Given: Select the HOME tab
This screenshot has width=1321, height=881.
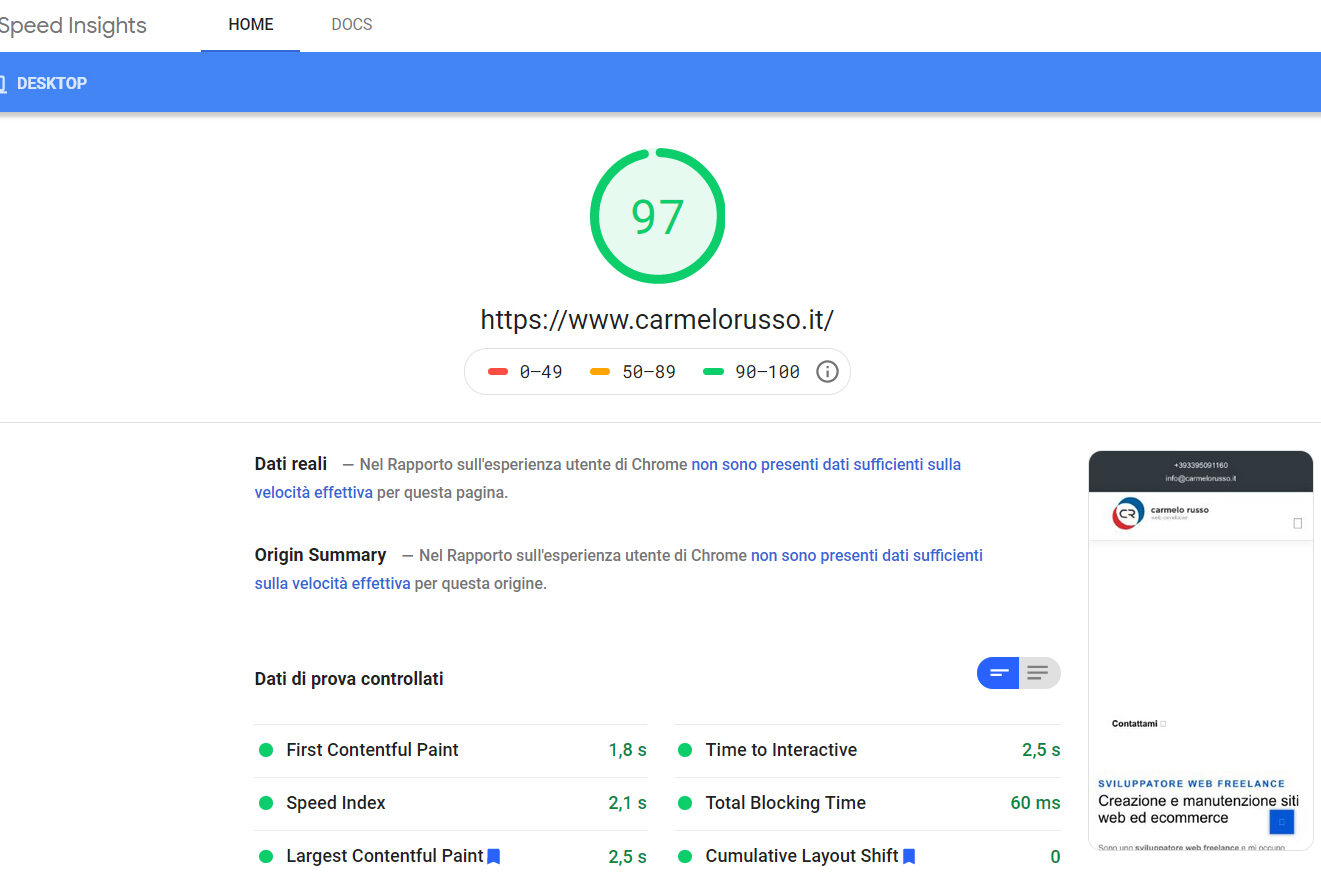Looking at the screenshot, I should tap(249, 24).
